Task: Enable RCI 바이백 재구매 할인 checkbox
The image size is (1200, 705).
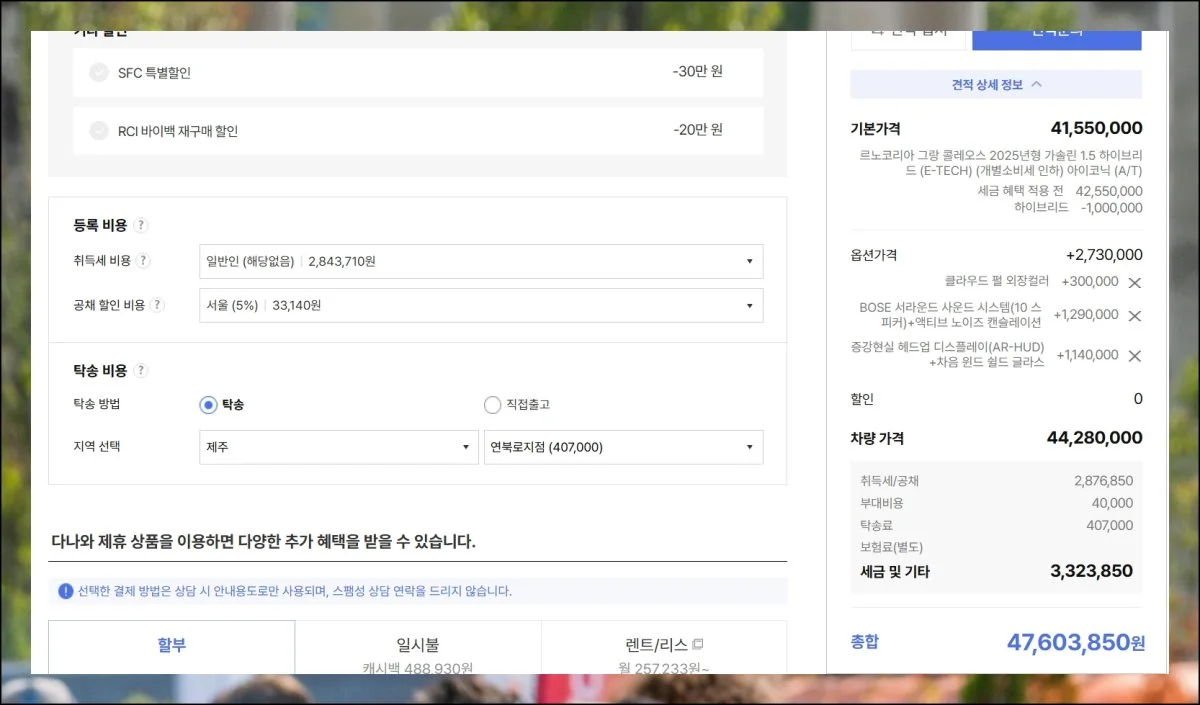Action: pos(99,131)
